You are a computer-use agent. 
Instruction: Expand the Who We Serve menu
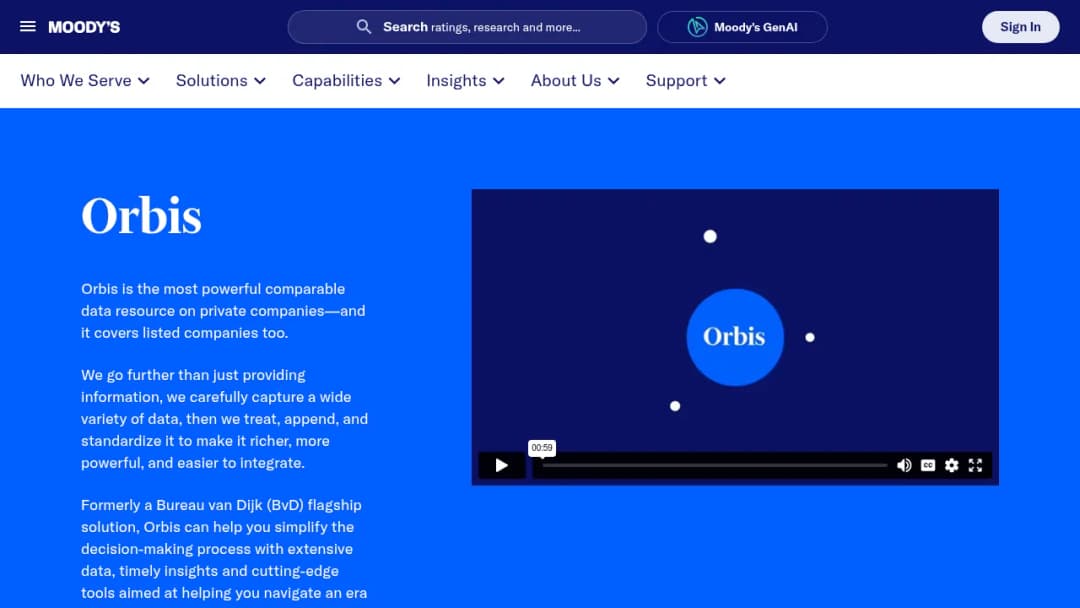point(85,81)
